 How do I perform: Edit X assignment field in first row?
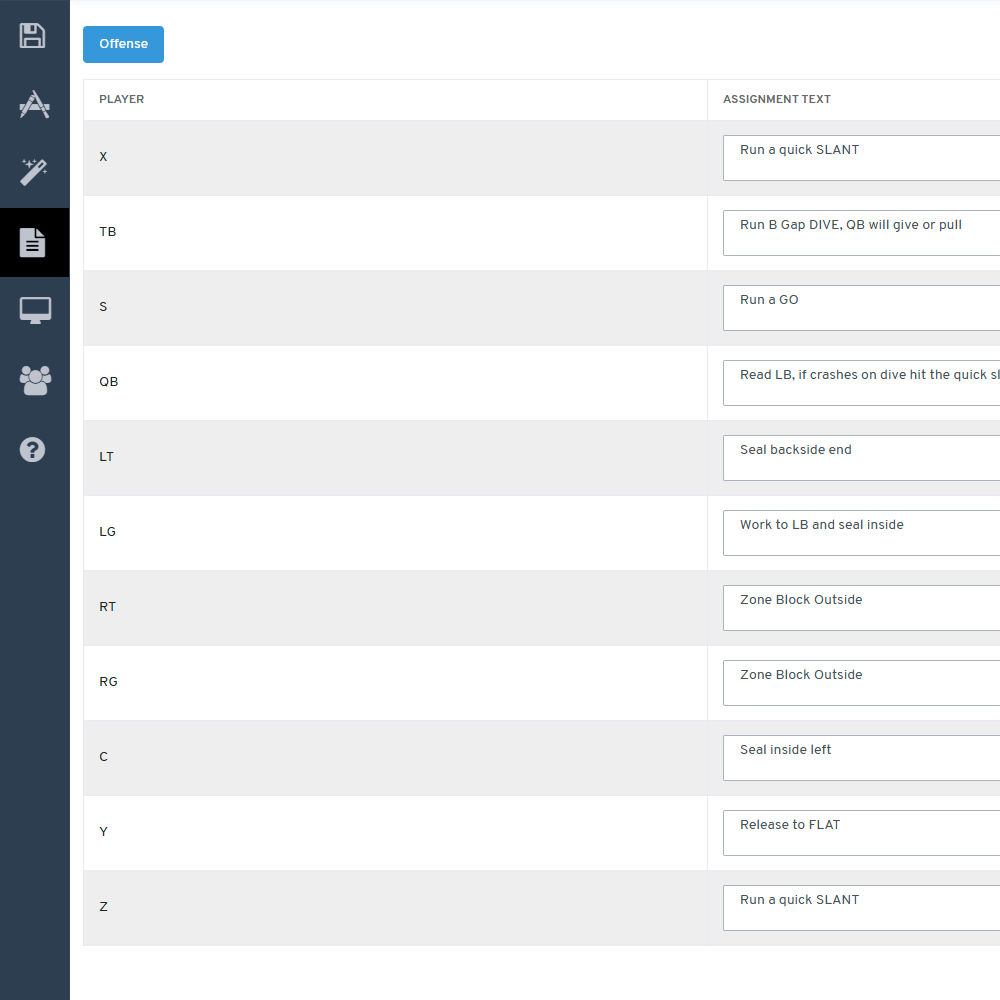pos(861,158)
